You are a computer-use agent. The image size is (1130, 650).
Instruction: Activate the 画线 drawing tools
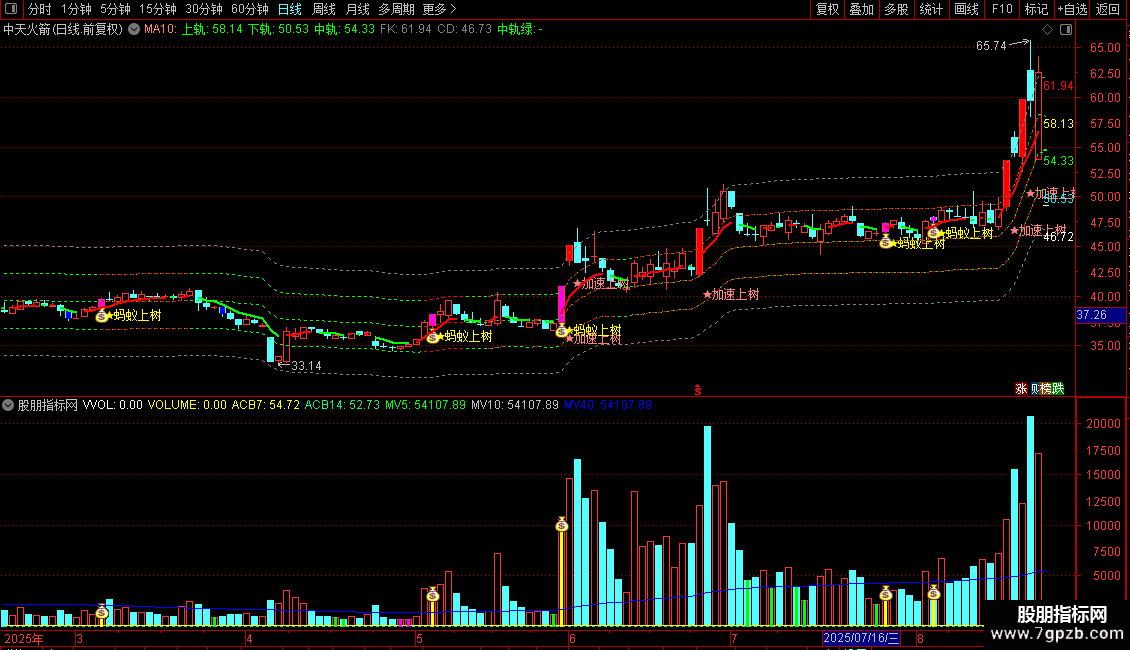click(x=966, y=9)
